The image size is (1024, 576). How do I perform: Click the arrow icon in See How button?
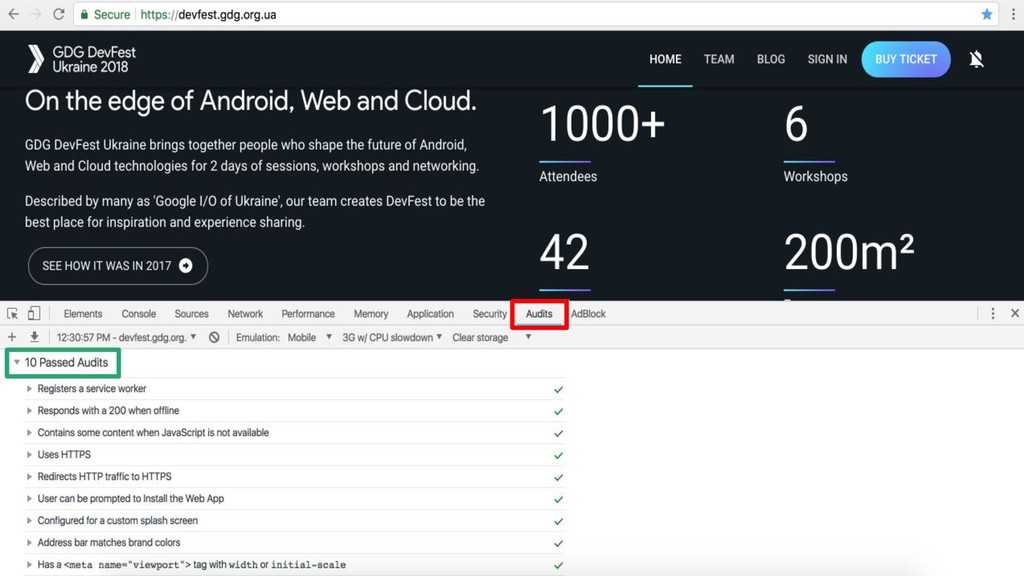[x=185, y=266]
